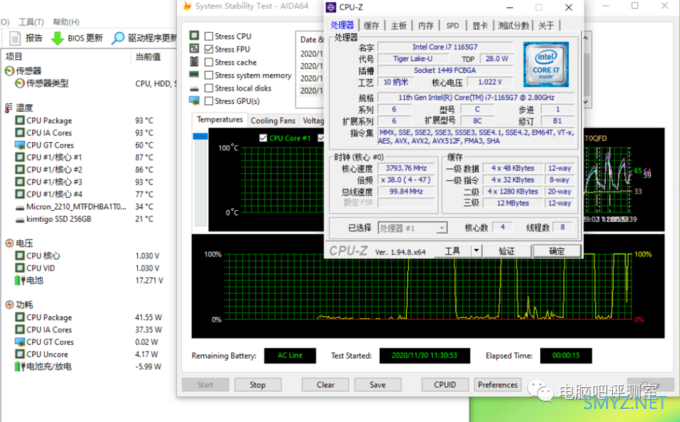The width and height of the screenshot is (680, 422).
Task: Click the 温度 thermometer icon
Action: (9, 108)
